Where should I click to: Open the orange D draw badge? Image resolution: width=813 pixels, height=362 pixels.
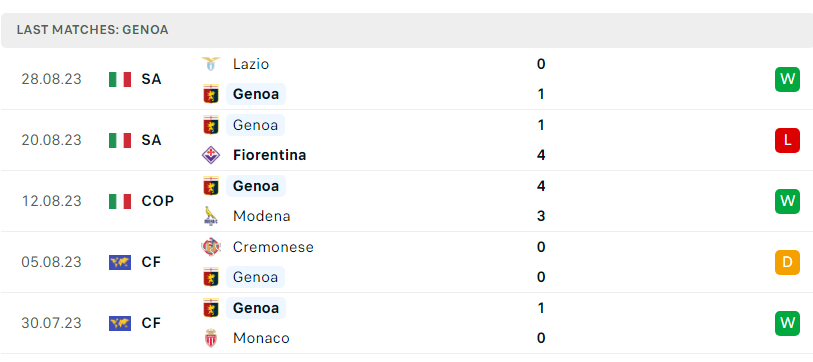point(787,262)
